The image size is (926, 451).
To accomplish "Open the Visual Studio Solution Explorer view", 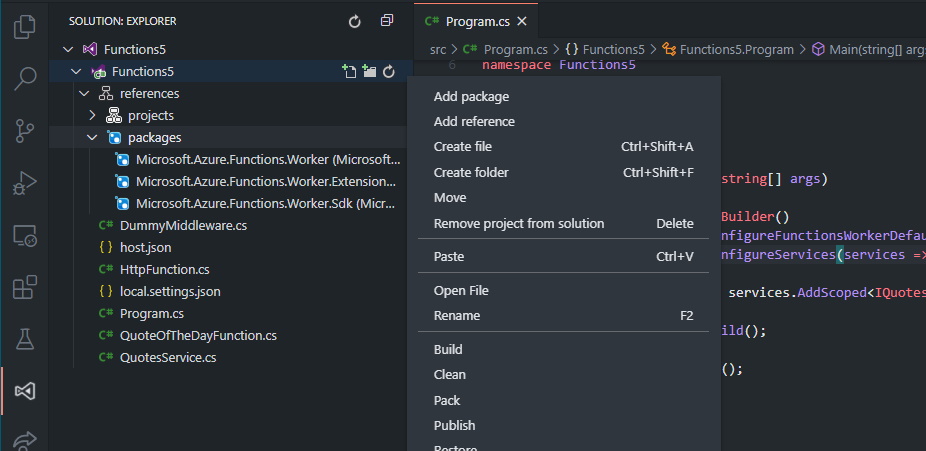I will (24, 391).
